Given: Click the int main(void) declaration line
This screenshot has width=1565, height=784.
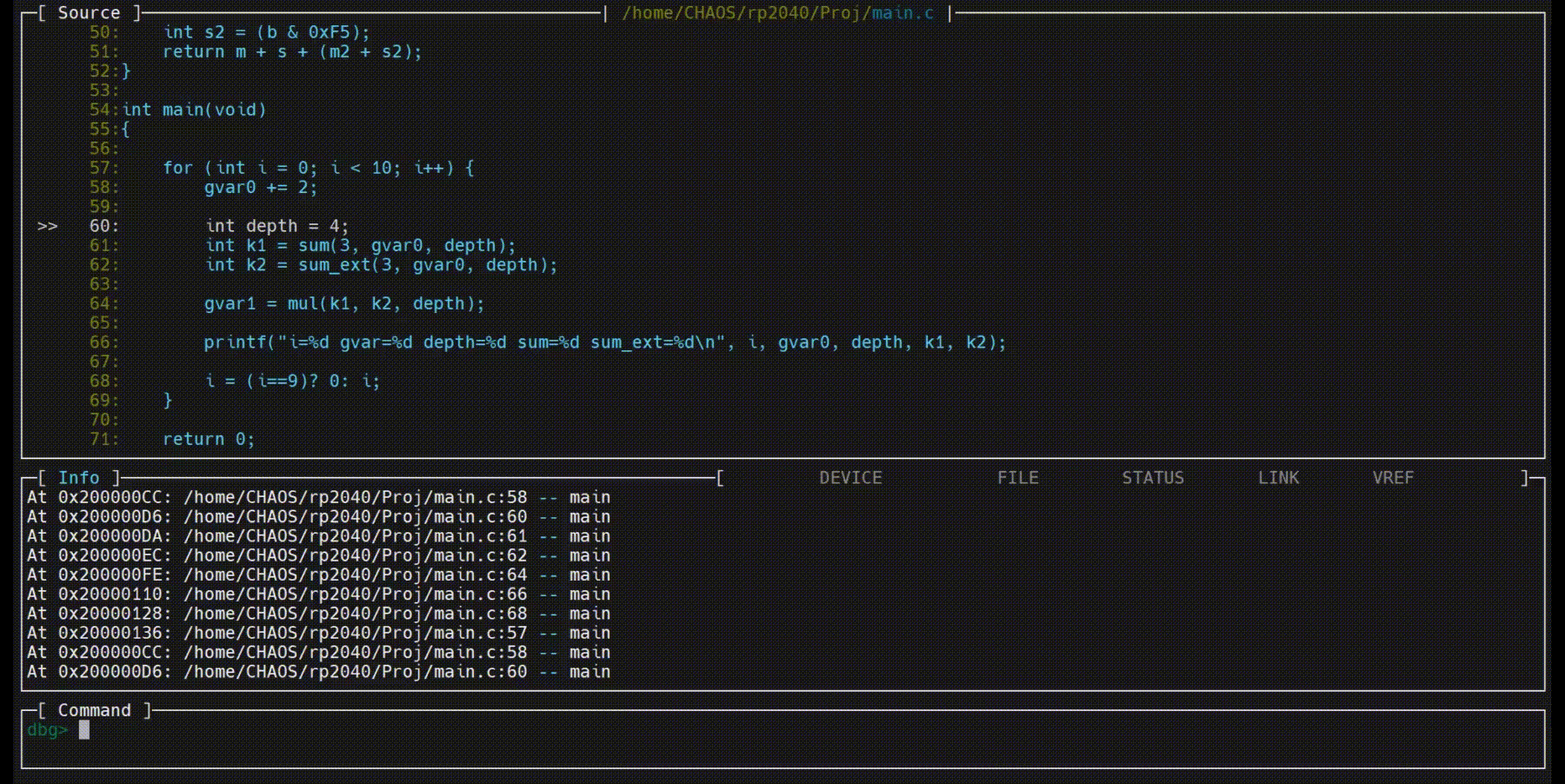Looking at the screenshot, I should (194, 110).
